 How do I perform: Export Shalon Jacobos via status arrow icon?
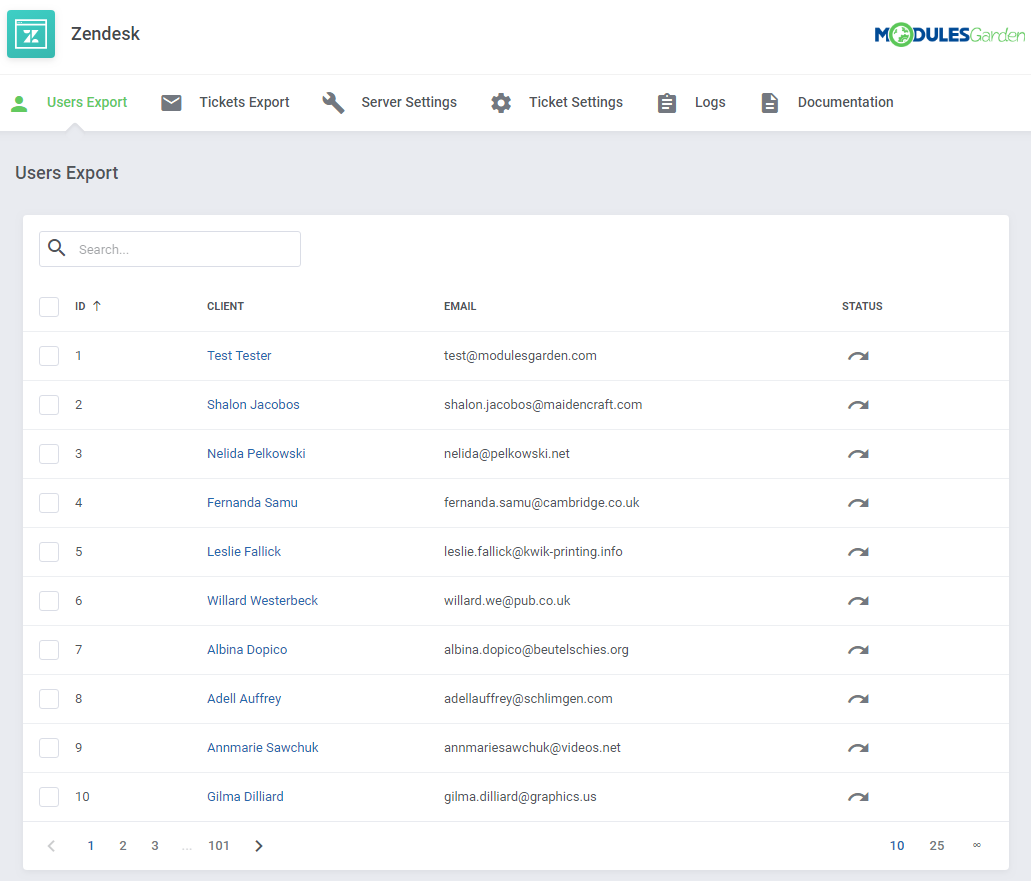[x=858, y=405]
